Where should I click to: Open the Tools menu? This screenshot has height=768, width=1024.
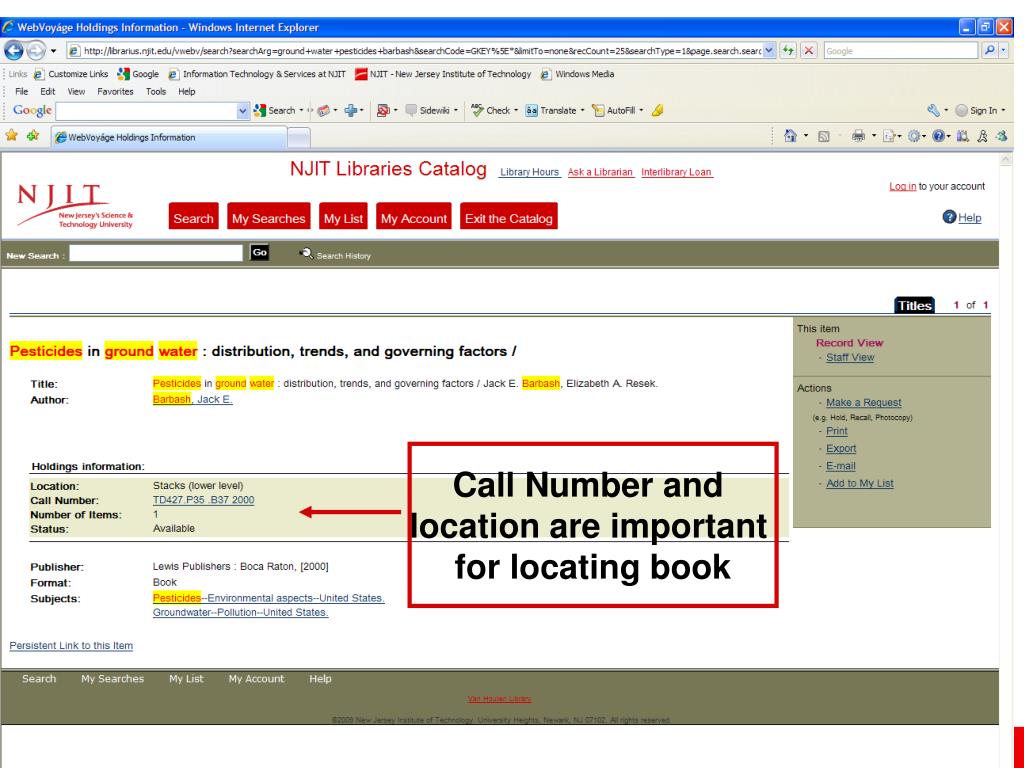pos(155,91)
